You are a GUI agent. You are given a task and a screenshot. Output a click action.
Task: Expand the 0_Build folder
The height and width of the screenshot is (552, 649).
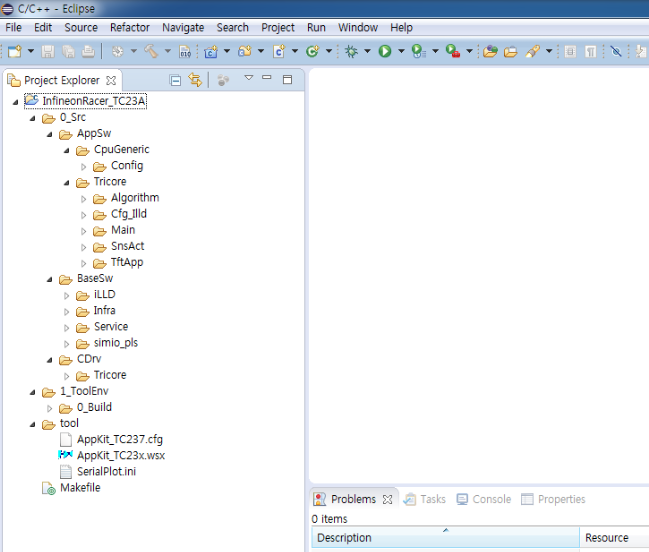(49, 408)
